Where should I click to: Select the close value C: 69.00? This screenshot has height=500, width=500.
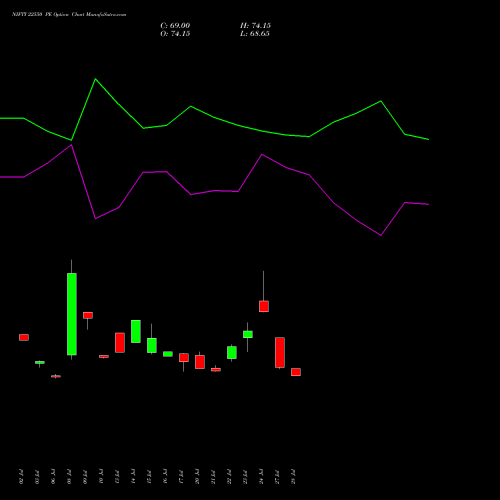pyautogui.click(x=175, y=26)
